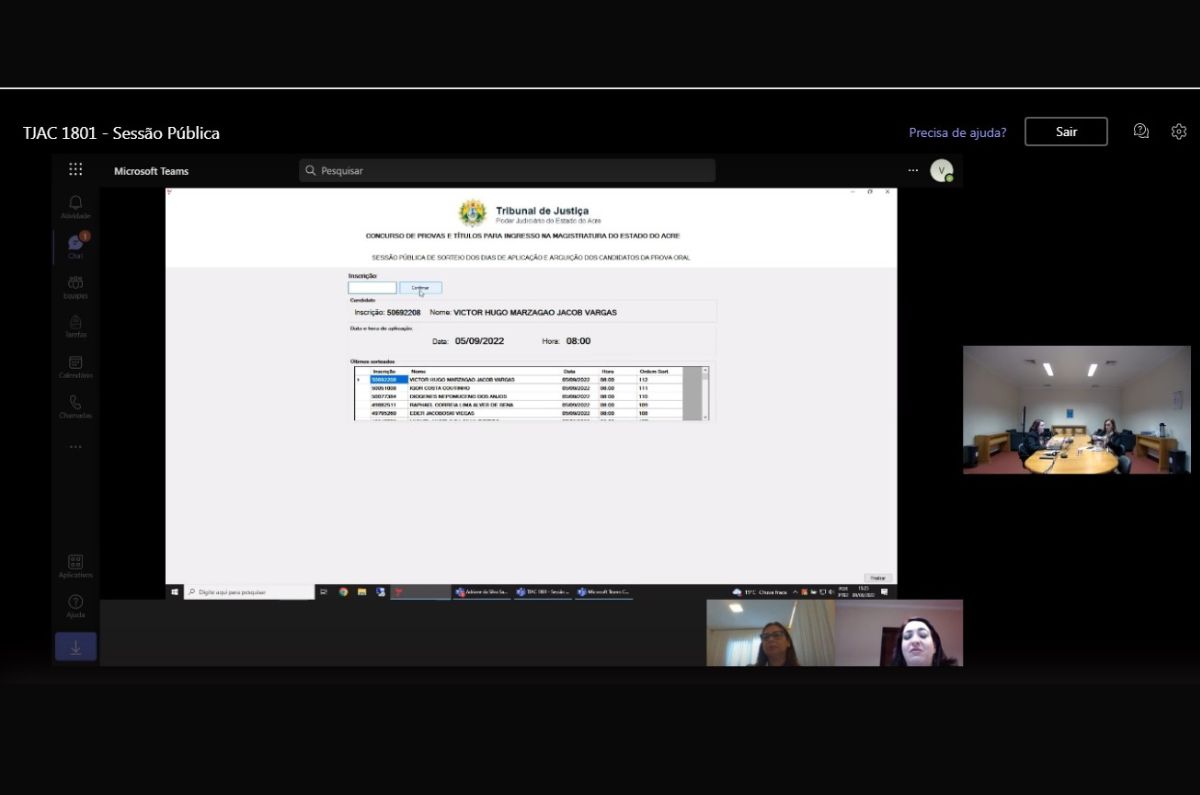Open Atividade notifications in Teams sidebar
Image resolution: width=1200 pixels, height=795 pixels.
76,206
